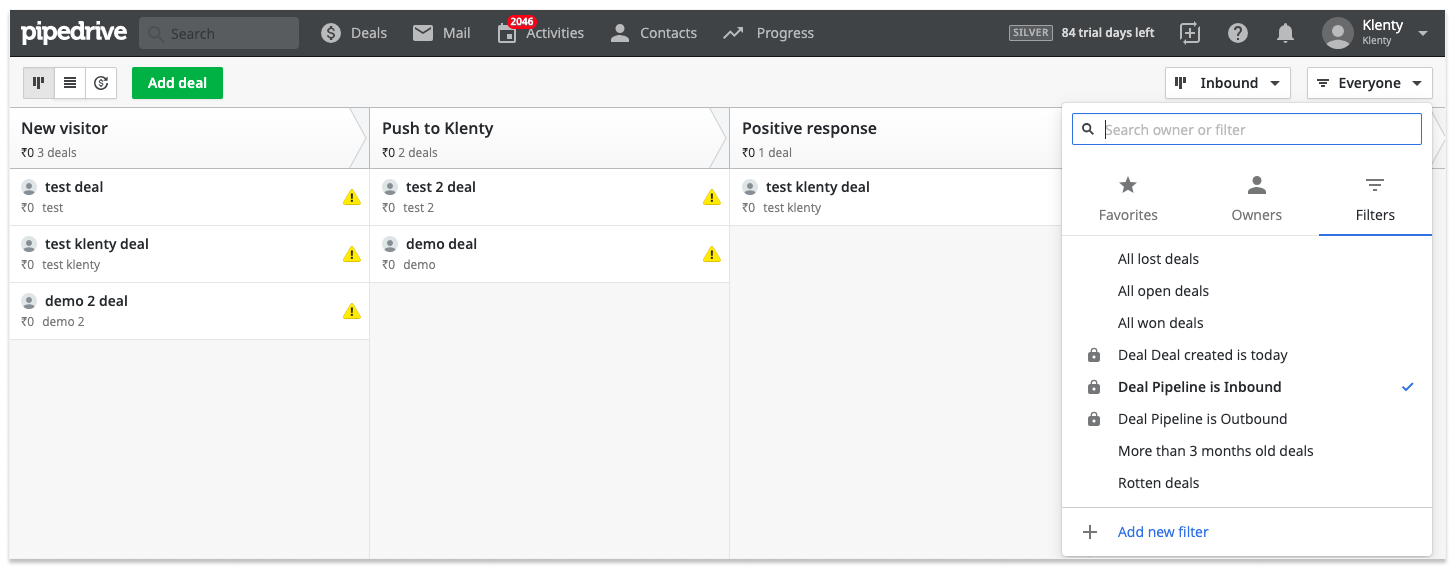Open Activities in the top navigation
The height and width of the screenshot is (568, 1455).
541,33
